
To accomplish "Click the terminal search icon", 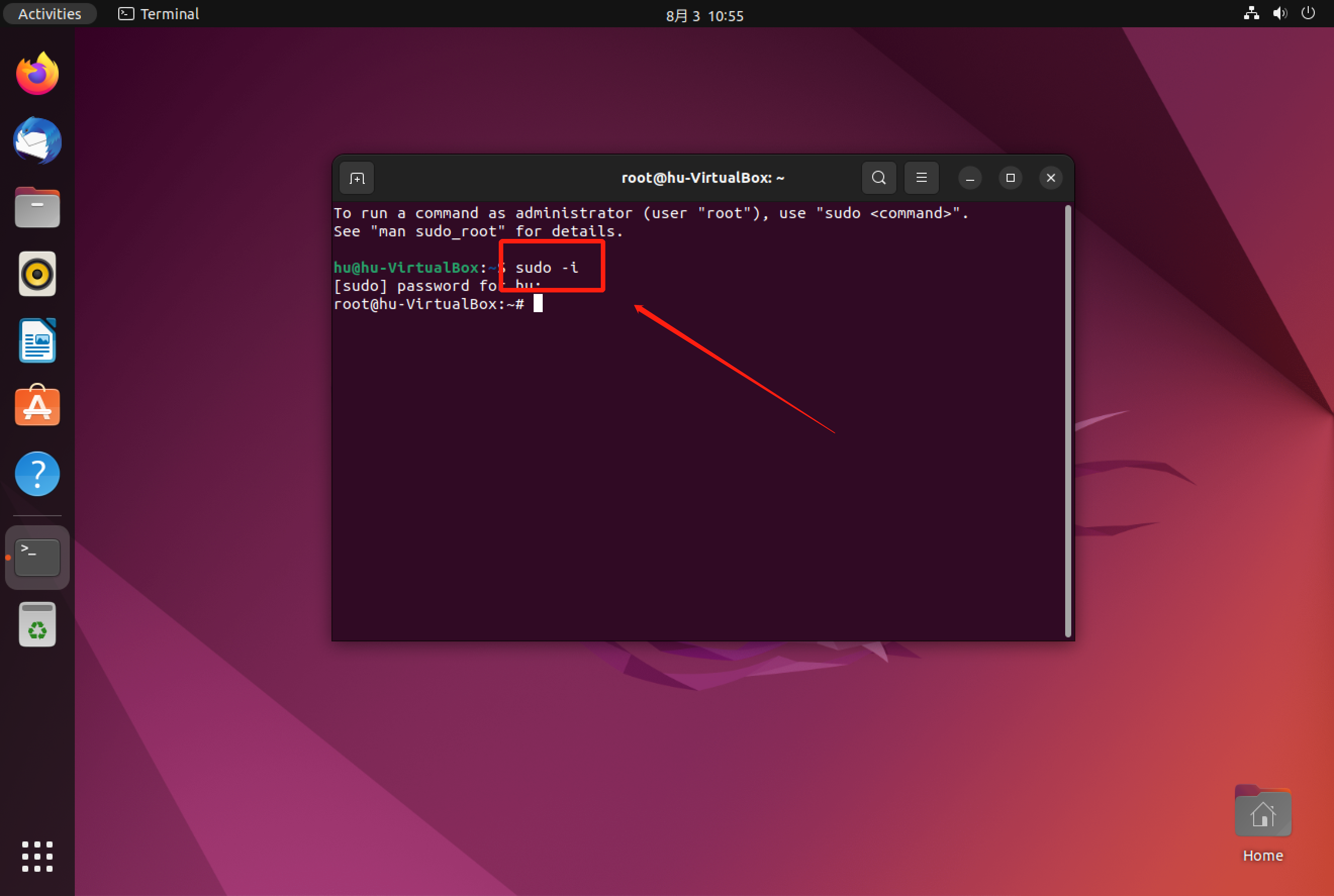I will pos(879,178).
